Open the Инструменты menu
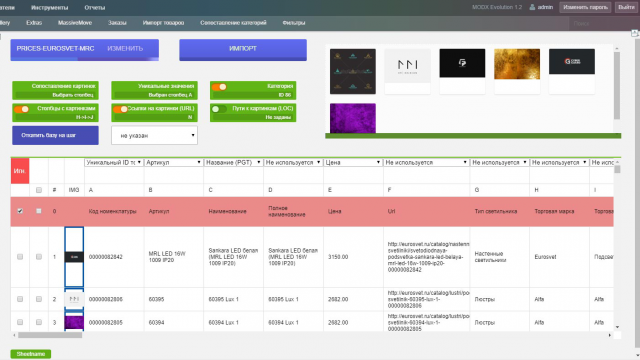This screenshot has width=640, height=360. coord(49,8)
